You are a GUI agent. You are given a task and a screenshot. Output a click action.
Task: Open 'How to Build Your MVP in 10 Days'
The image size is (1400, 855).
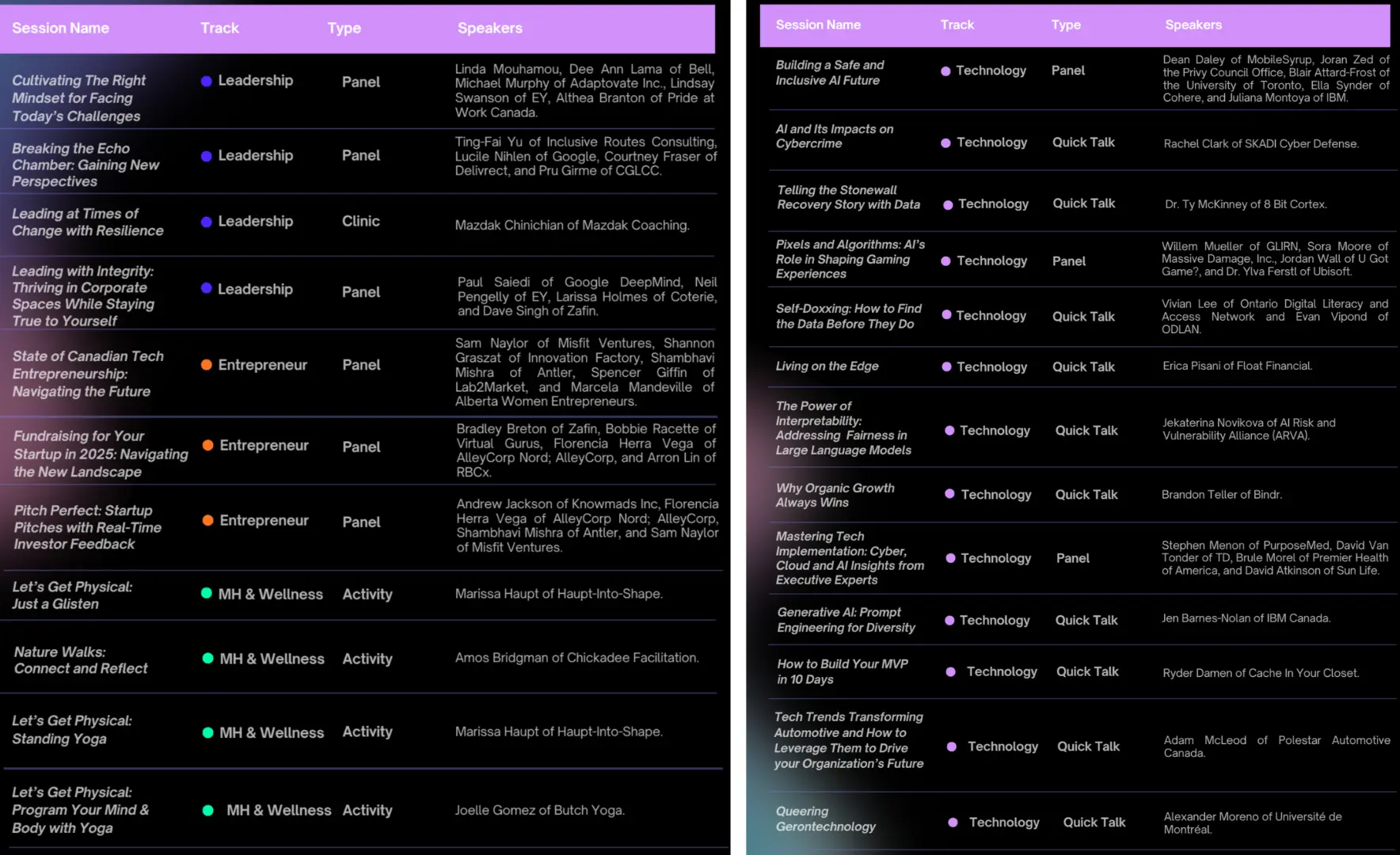842,671
